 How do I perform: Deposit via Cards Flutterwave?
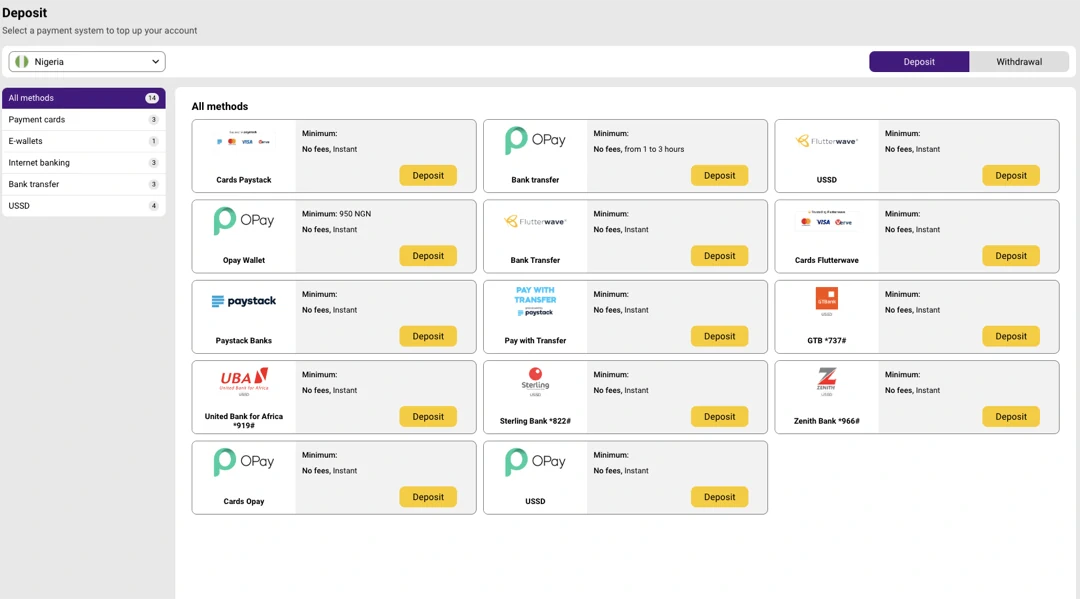click(1010, 255)
